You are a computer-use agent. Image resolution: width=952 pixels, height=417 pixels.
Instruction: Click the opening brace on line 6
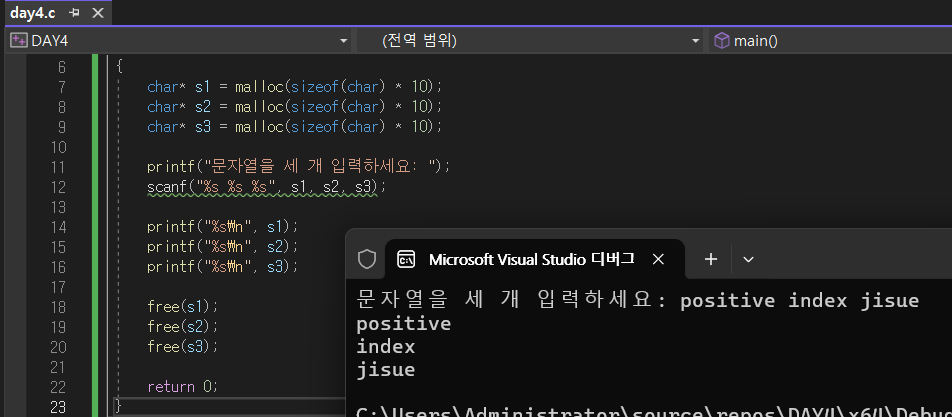point(120,67)
